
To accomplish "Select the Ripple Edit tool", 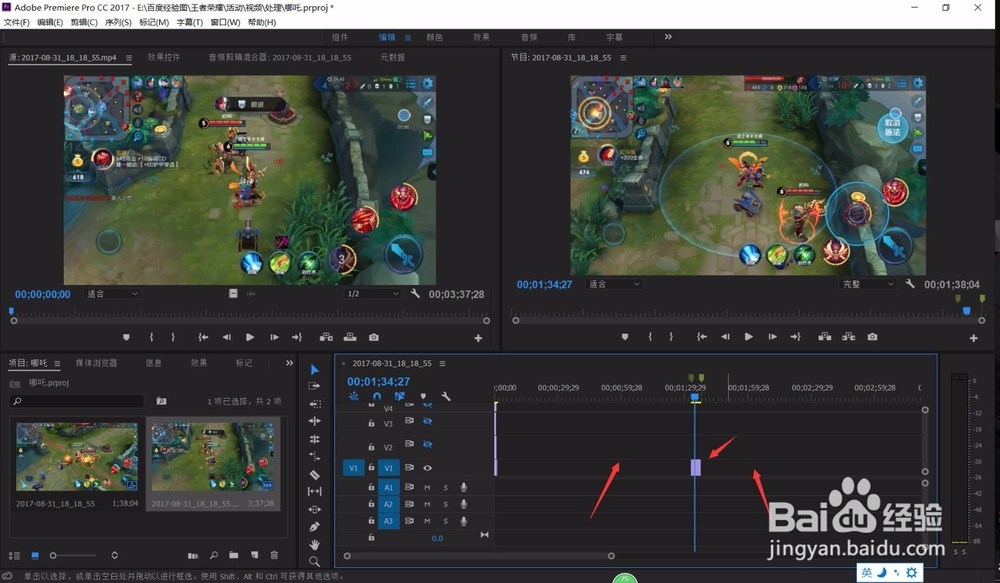I will click(x=314, y=421).
